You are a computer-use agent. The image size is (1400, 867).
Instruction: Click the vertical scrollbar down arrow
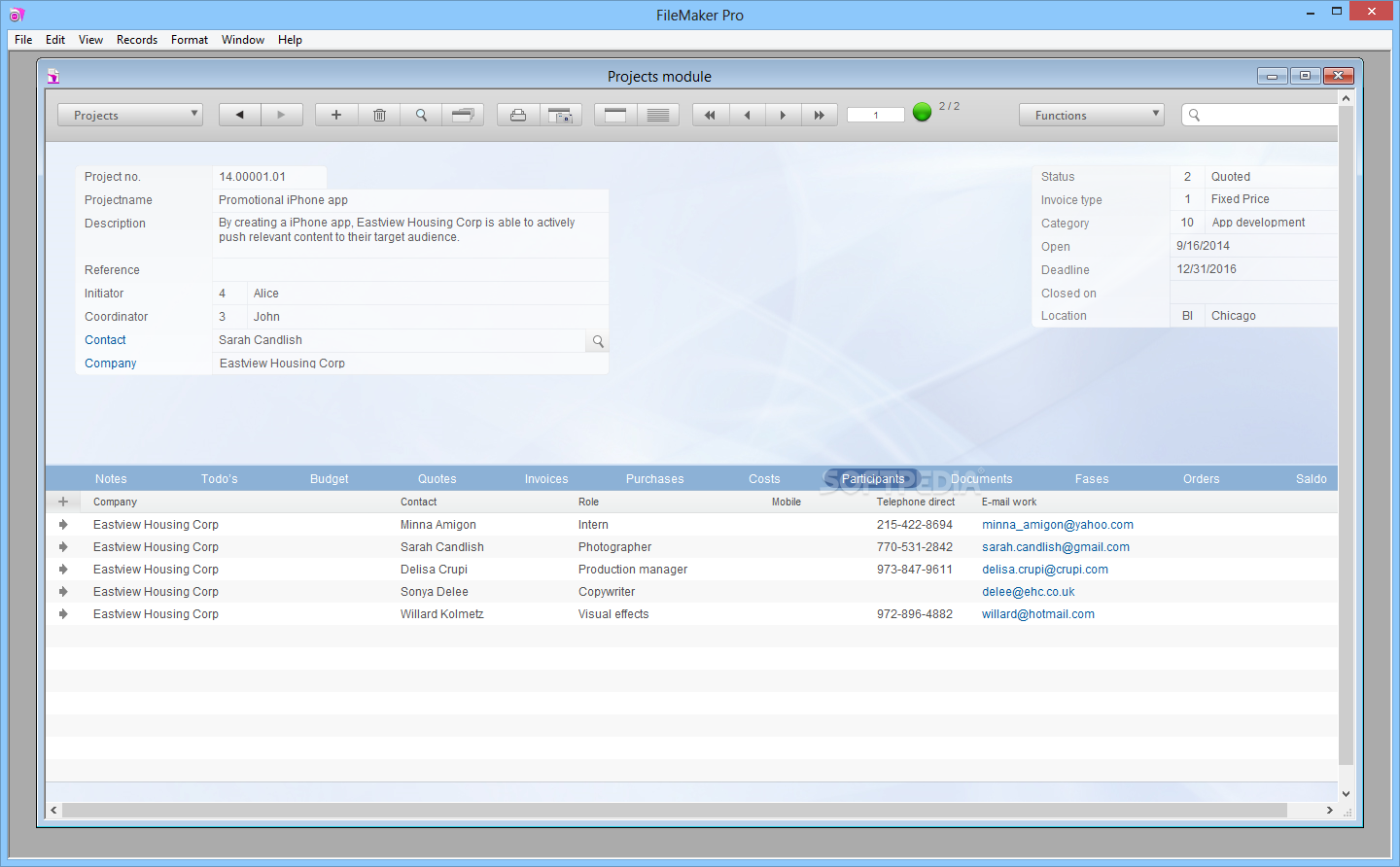tap(1346, 793)
